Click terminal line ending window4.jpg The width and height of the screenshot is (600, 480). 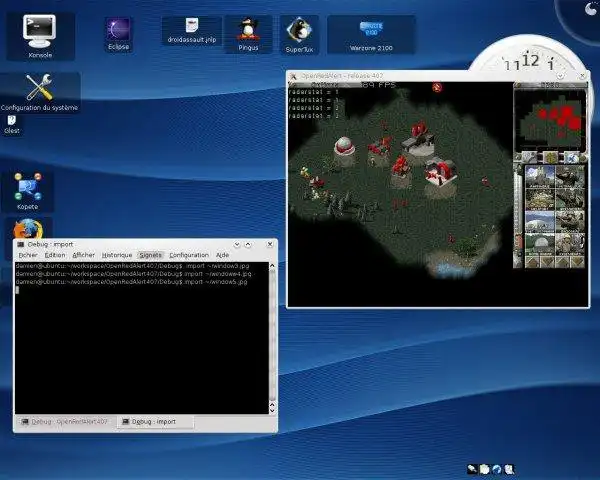[134, 274]
